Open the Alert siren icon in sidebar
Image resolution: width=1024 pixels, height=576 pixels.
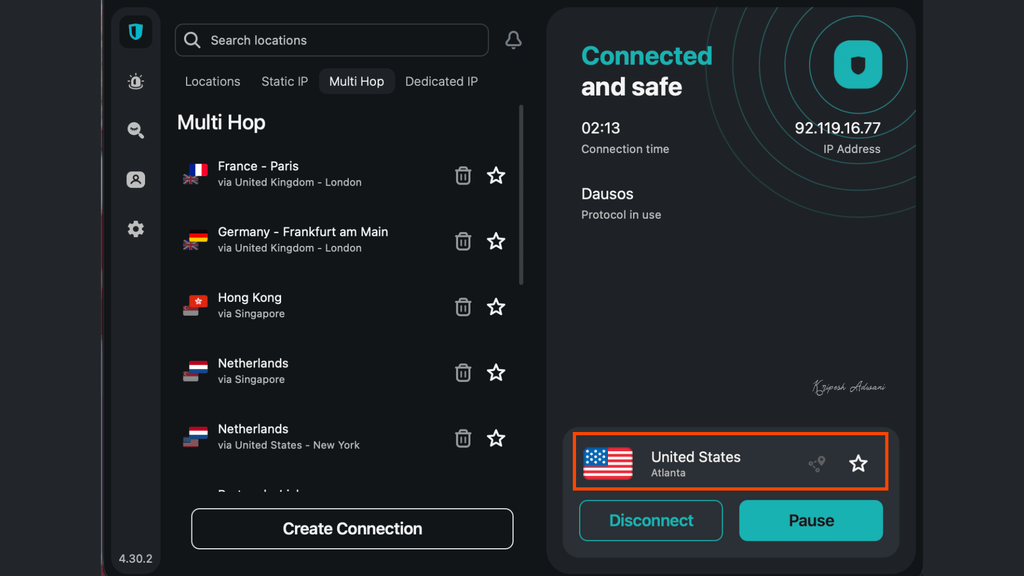coord(136,82)
